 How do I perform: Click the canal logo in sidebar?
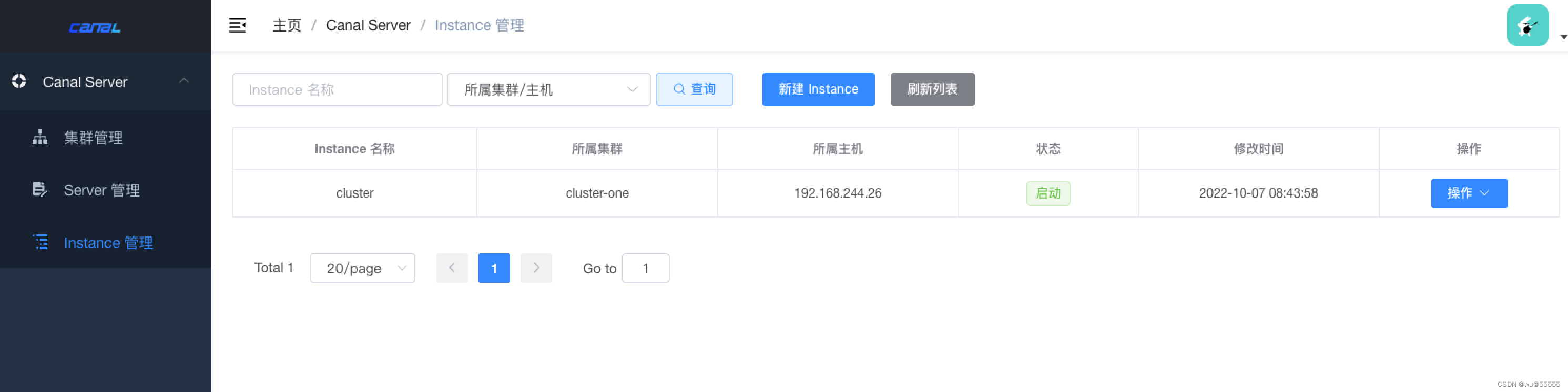(x=94, y=27)
